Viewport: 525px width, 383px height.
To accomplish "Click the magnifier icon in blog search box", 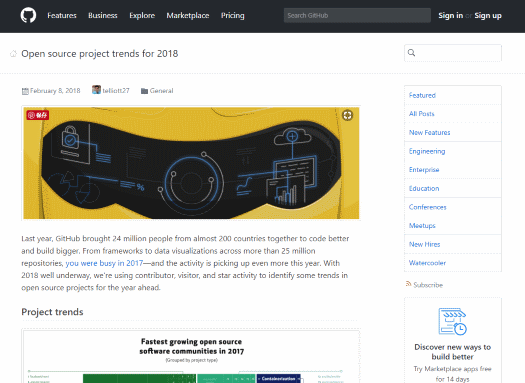I will coord(411,53).
